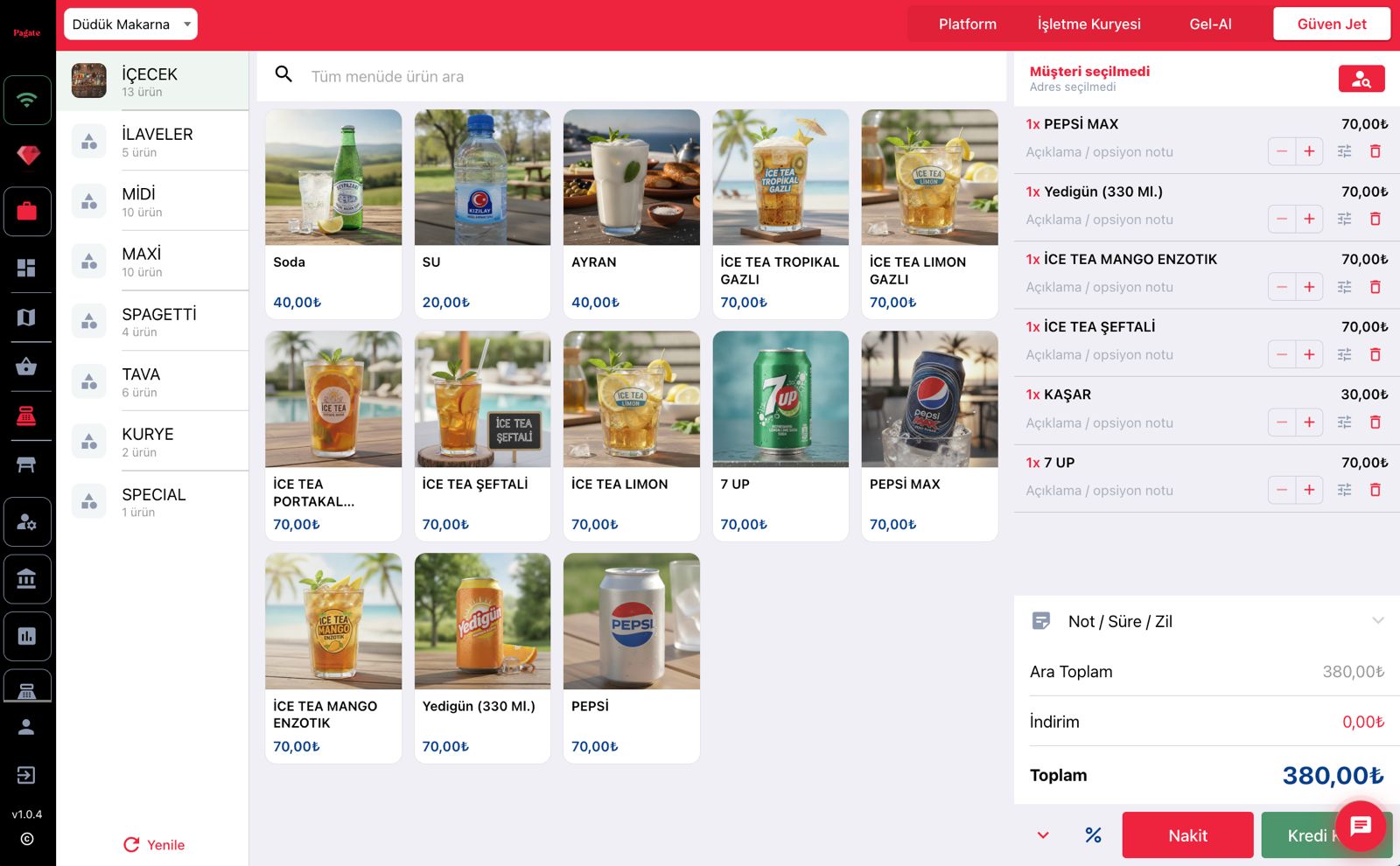Click the bank building sidebar icon
Image resolution: width=1400 pixels, height=866 pixels.
(x=27, y=579)
